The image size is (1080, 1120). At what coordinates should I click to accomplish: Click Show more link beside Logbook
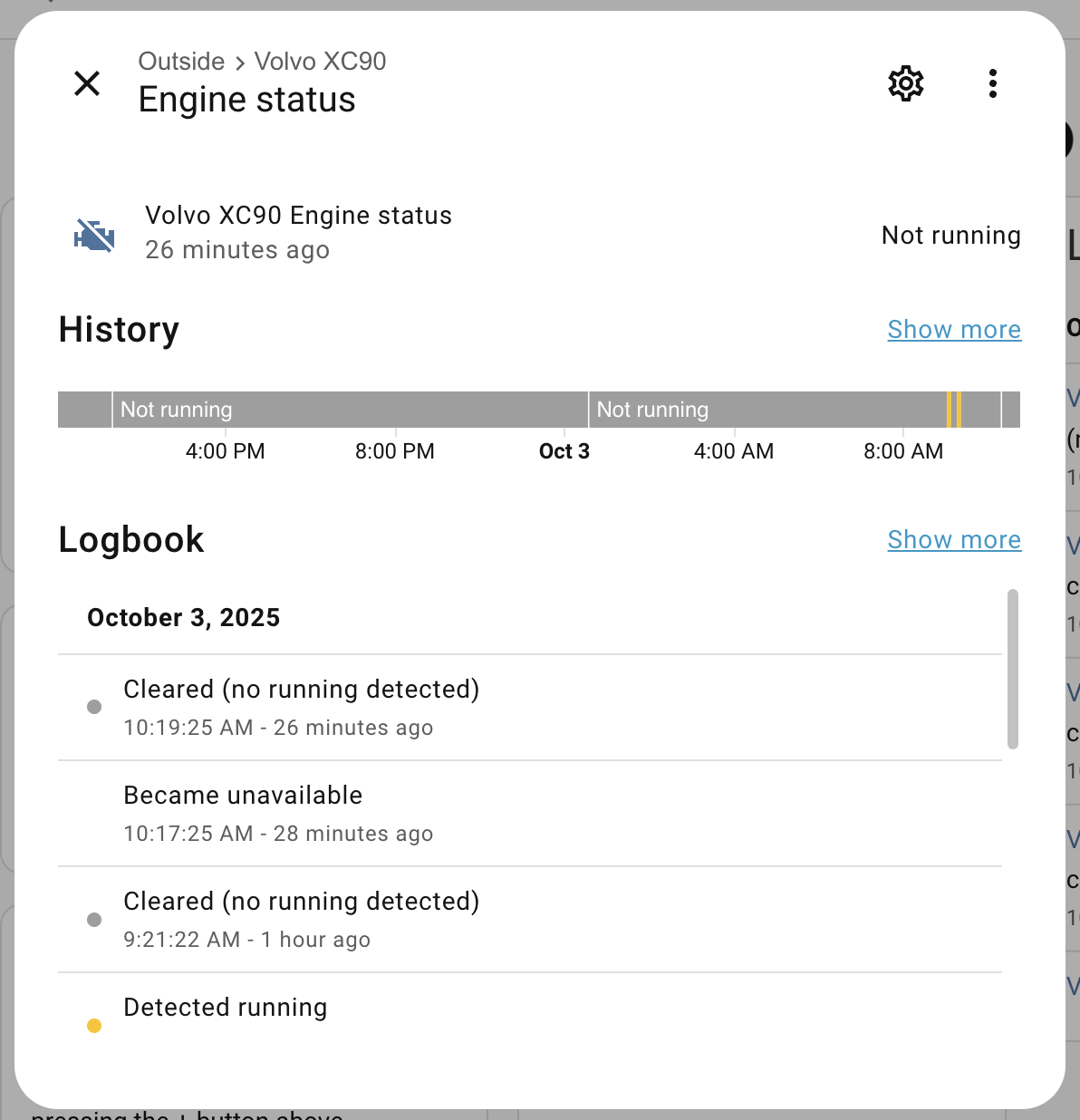(954, 540)
